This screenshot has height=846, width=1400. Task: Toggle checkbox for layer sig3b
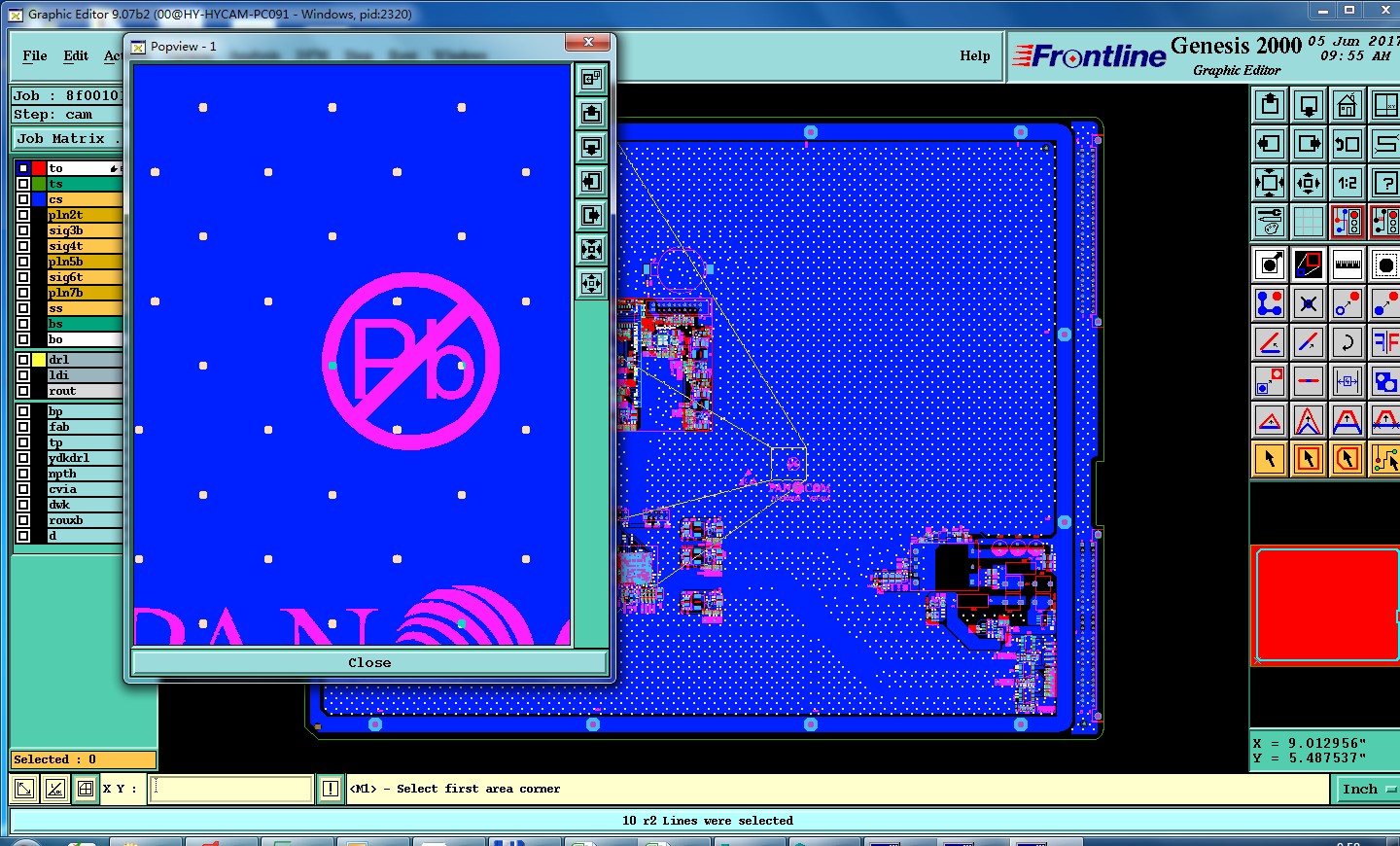point(23,230)
